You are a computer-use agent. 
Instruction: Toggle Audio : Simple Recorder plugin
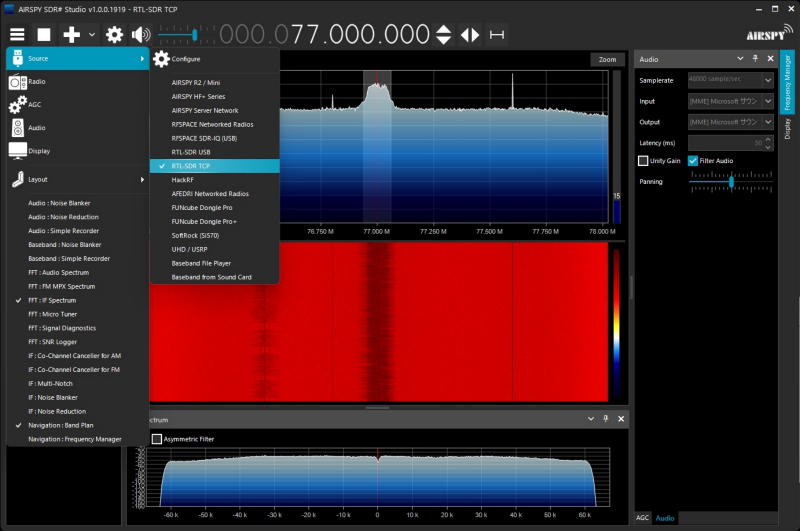(x=78, y=231)
